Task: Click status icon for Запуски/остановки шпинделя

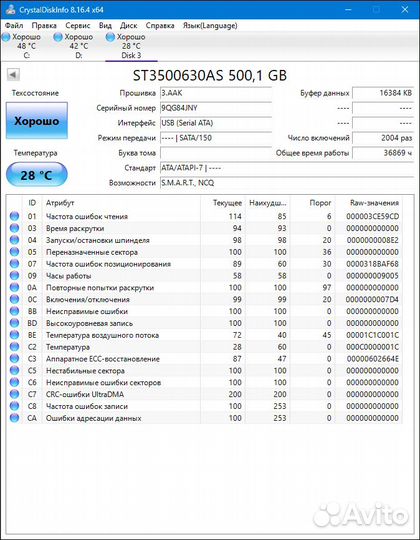Action: click(x=14, y=240)
